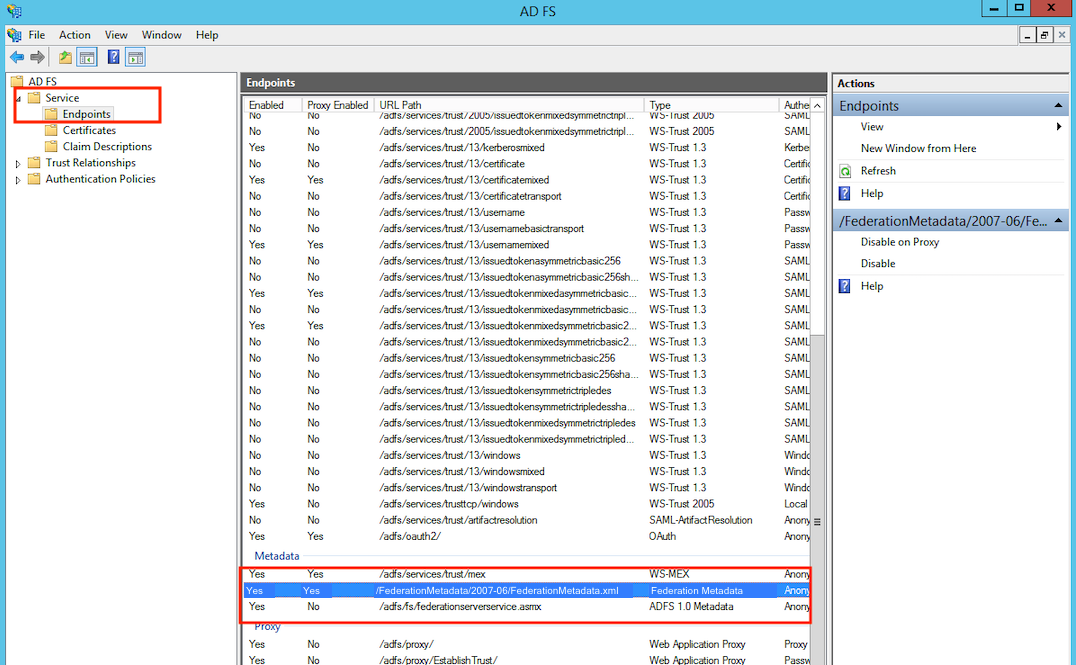Click View in the Actions pane
Image resolution: width=1076 pixels, height=665 pixels.
point(872,126)
